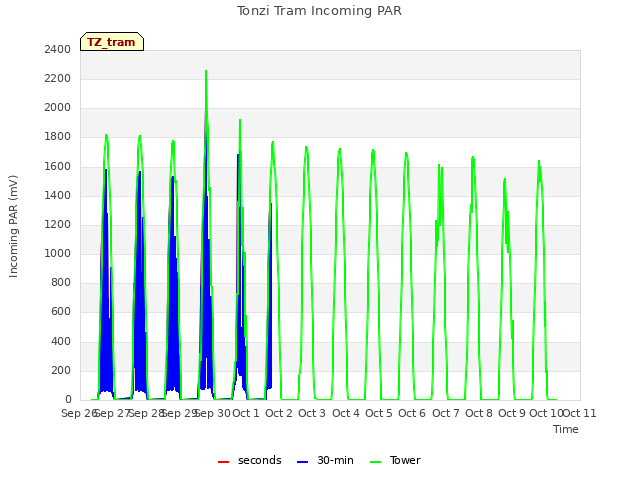Click the 'Incoming PAR (mV)' axis label
This screenshot has height=480, width=640.
coord(13,227)
